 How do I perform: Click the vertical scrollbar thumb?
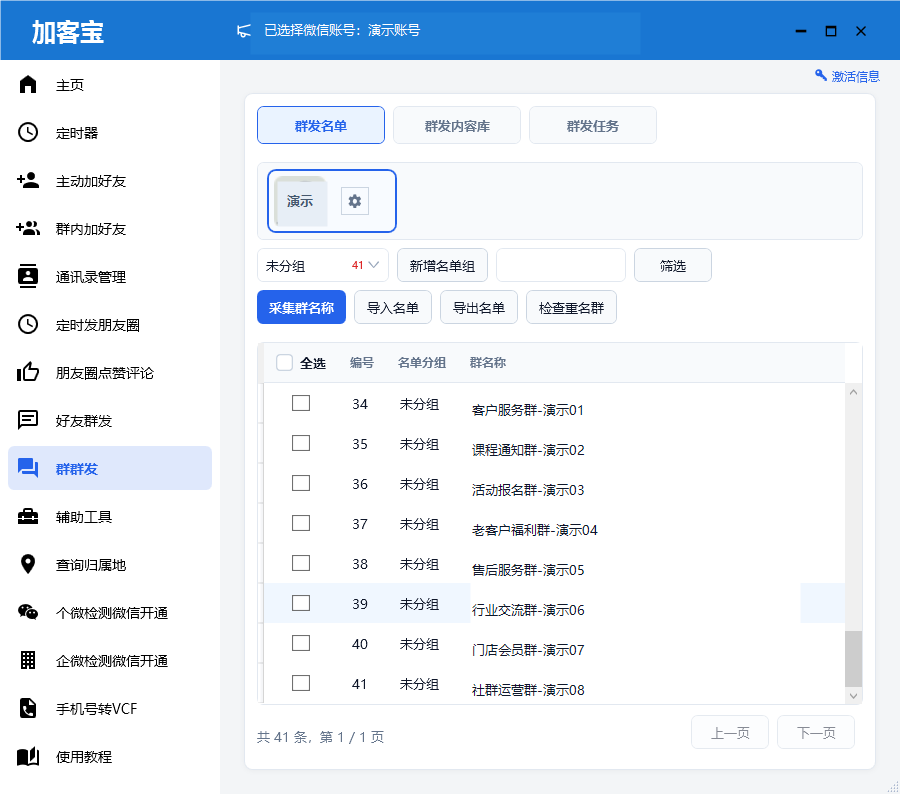pos(854,659)
